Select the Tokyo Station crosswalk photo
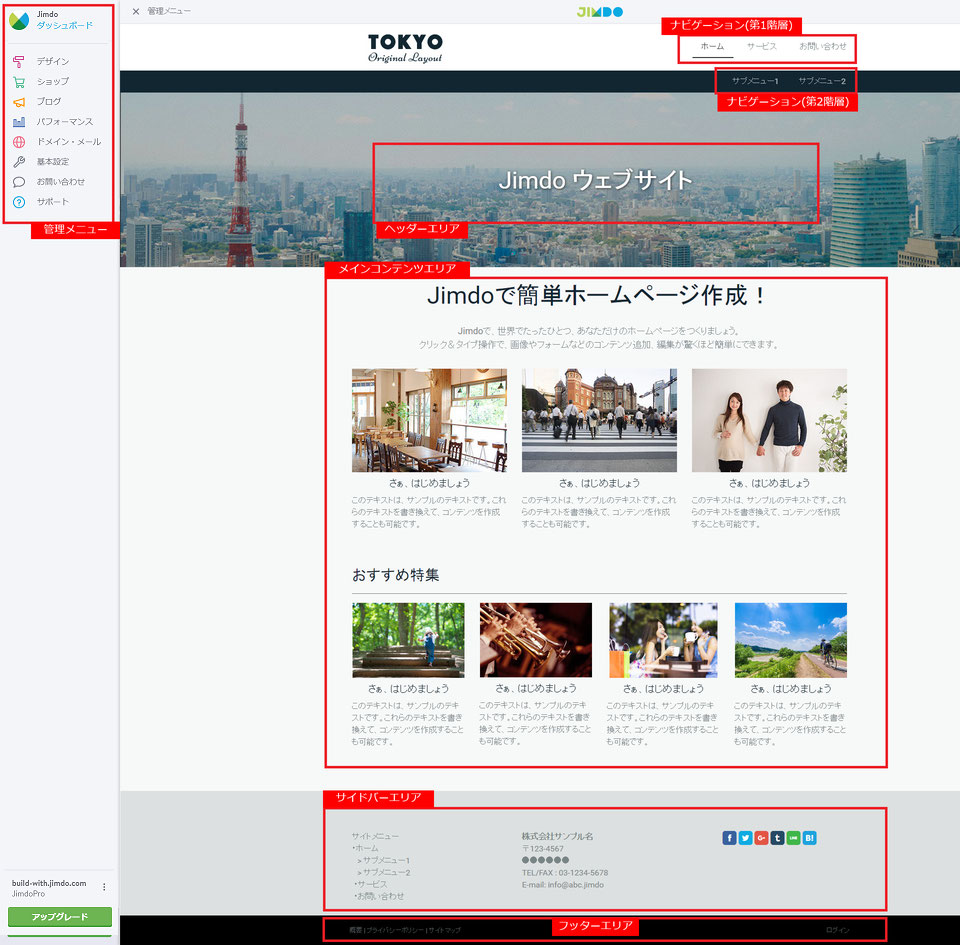The width and height of the screenshot is (960, 945). pos(599,420)
